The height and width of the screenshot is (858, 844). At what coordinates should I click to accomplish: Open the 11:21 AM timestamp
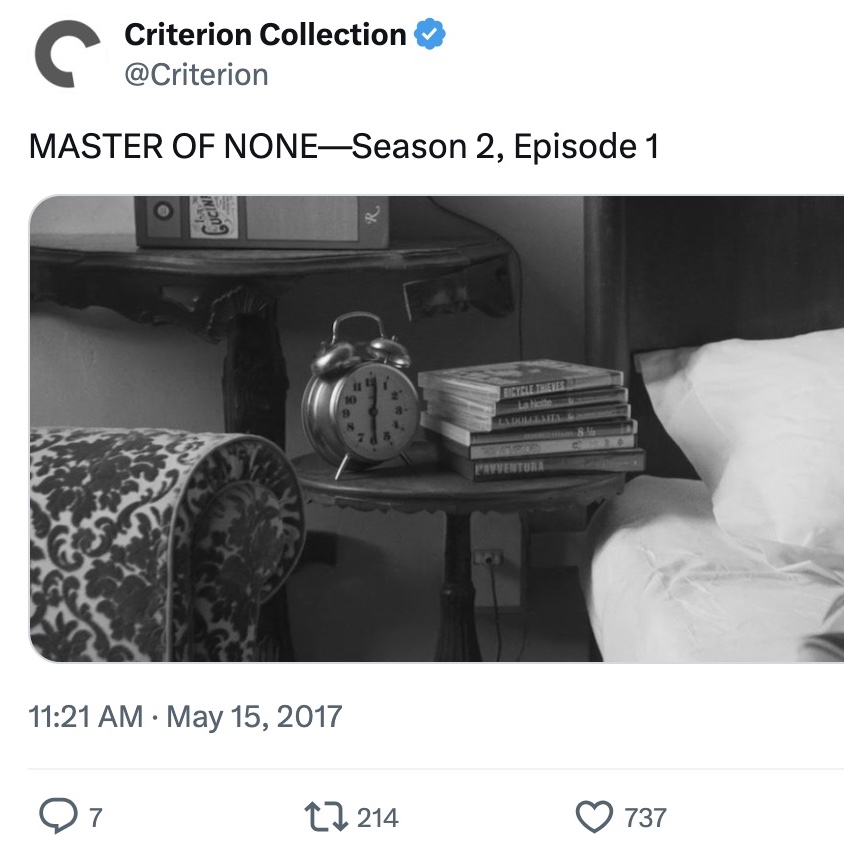point(85,716)
